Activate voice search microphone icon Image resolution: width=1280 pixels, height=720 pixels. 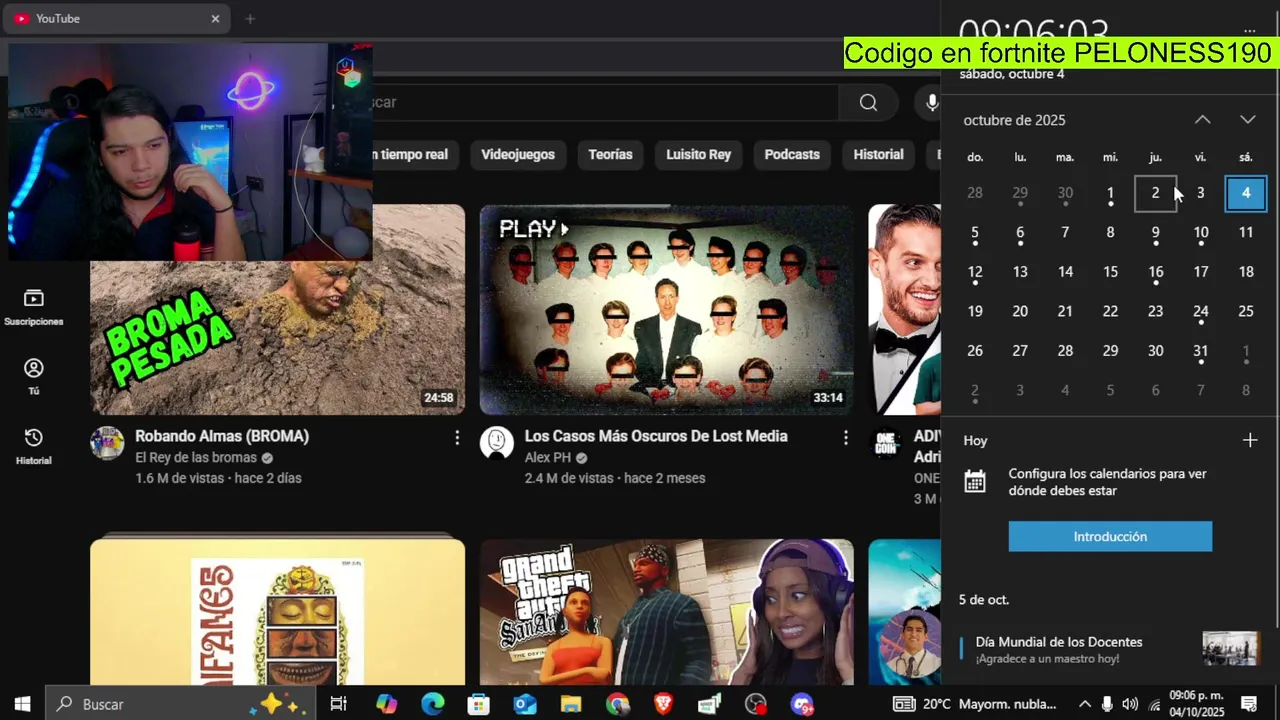point(930,102)
